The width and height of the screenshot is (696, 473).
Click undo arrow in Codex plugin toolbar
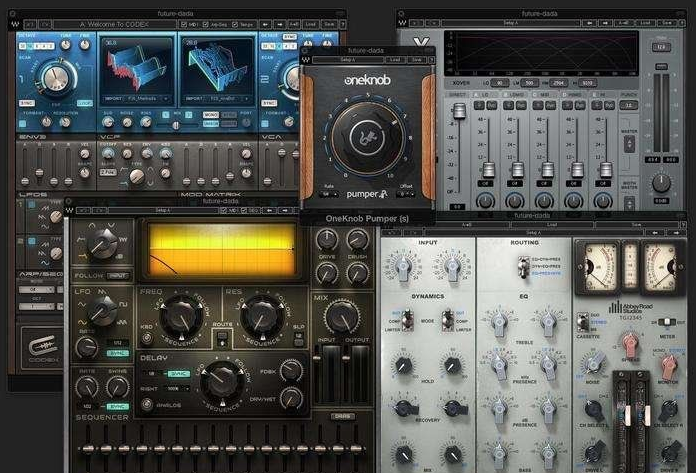[30, 24]
